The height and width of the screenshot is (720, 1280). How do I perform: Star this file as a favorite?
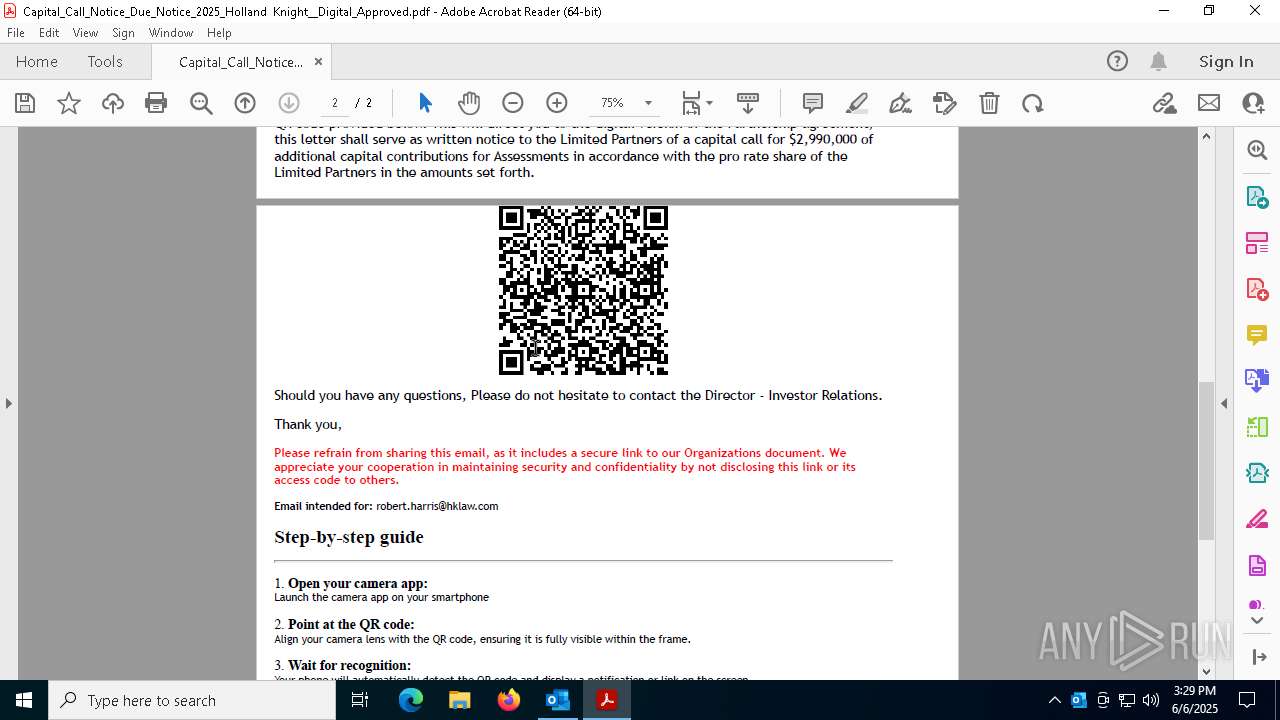coord(69,103)
